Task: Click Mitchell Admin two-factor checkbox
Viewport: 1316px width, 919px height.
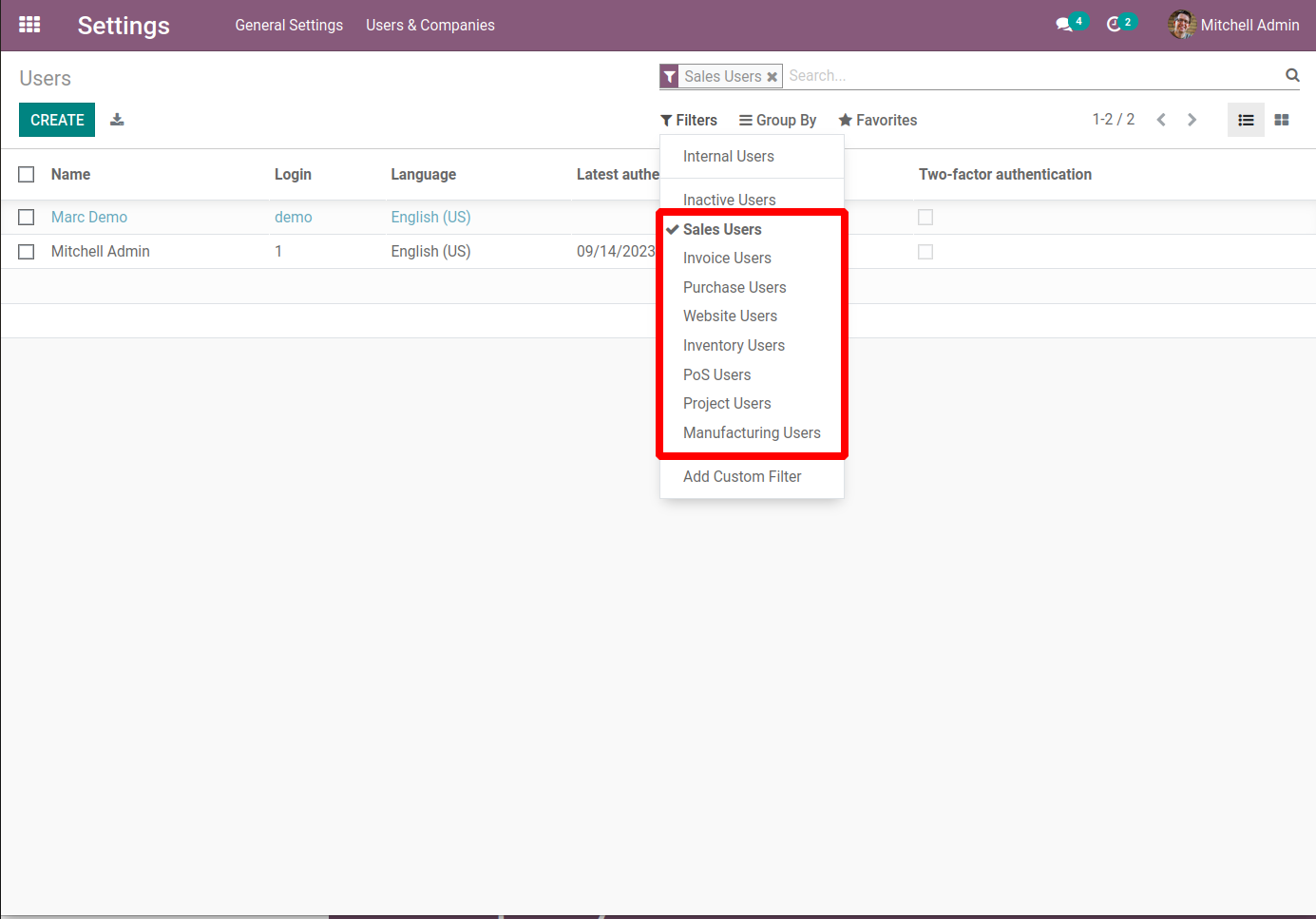Action: pyautogui.click(x=925, y=251)
